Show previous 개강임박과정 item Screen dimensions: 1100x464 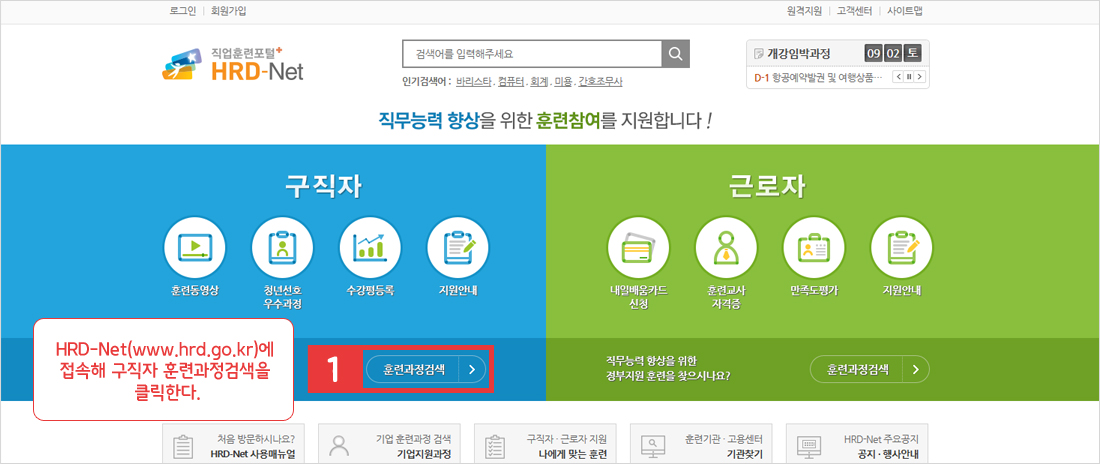(897, 77)
